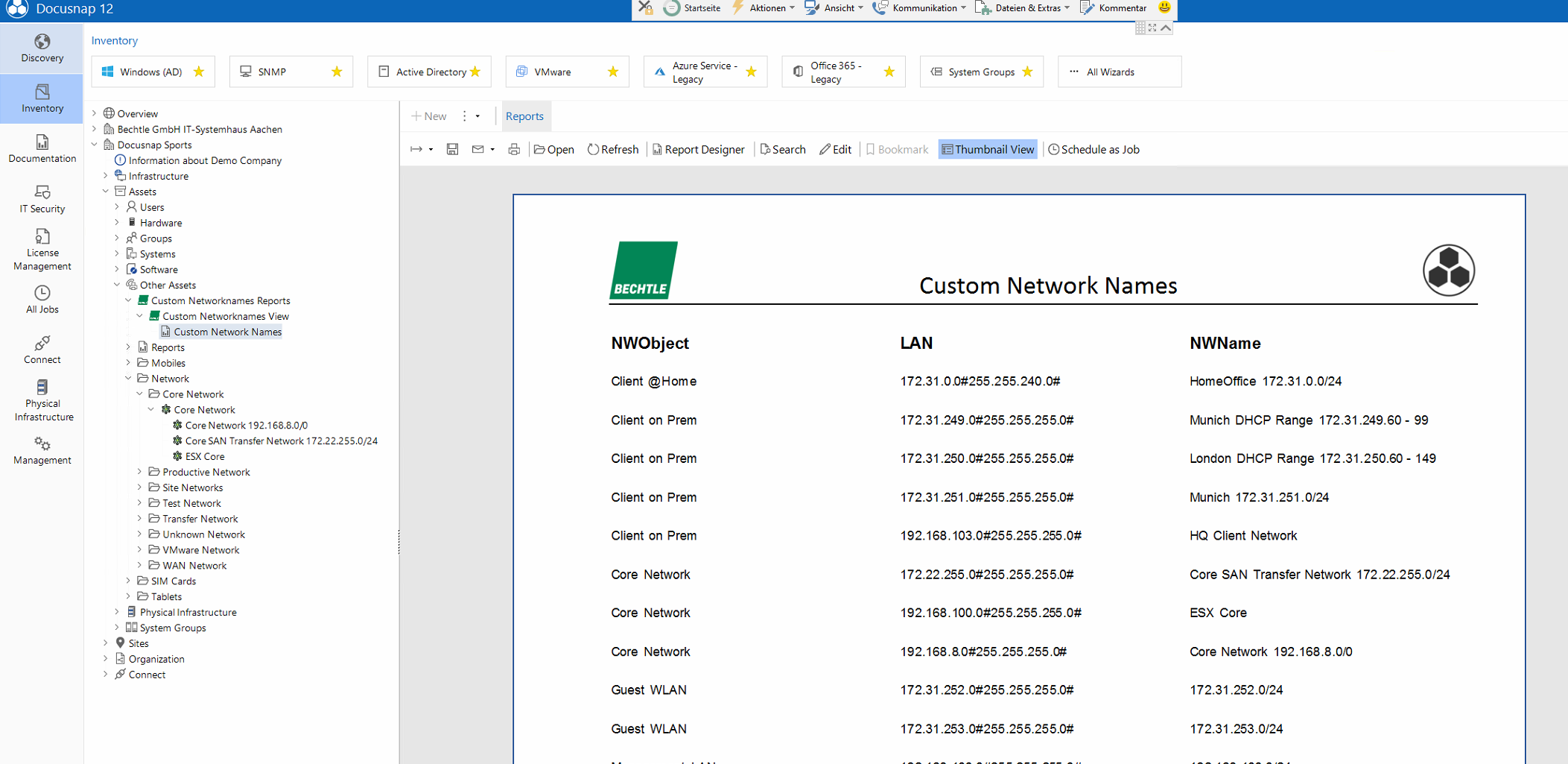Image resolution: width=1568 pixels, height=764 pixels.
Task: Open All Jobs in the sidebar
Action: [42, 300]
